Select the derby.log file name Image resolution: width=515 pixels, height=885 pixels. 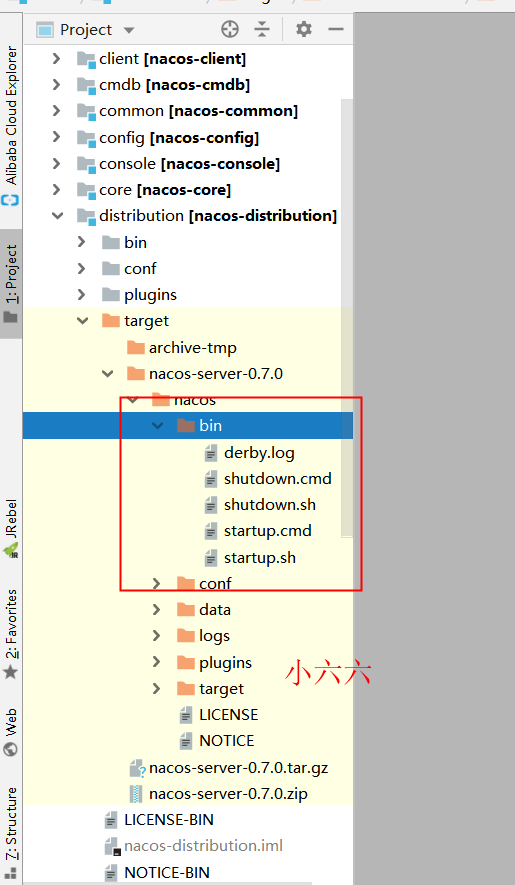point(259,453)
